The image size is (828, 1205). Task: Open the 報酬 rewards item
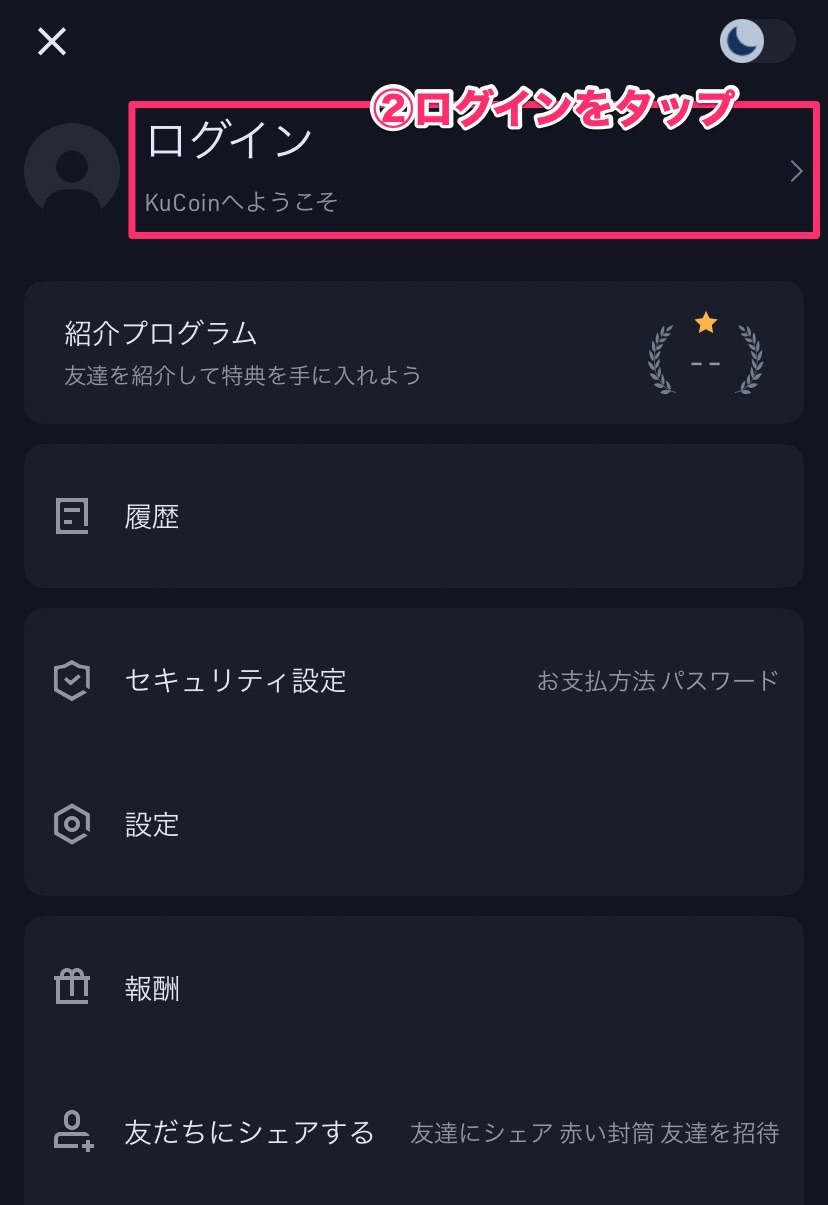[x=414, y=988]
